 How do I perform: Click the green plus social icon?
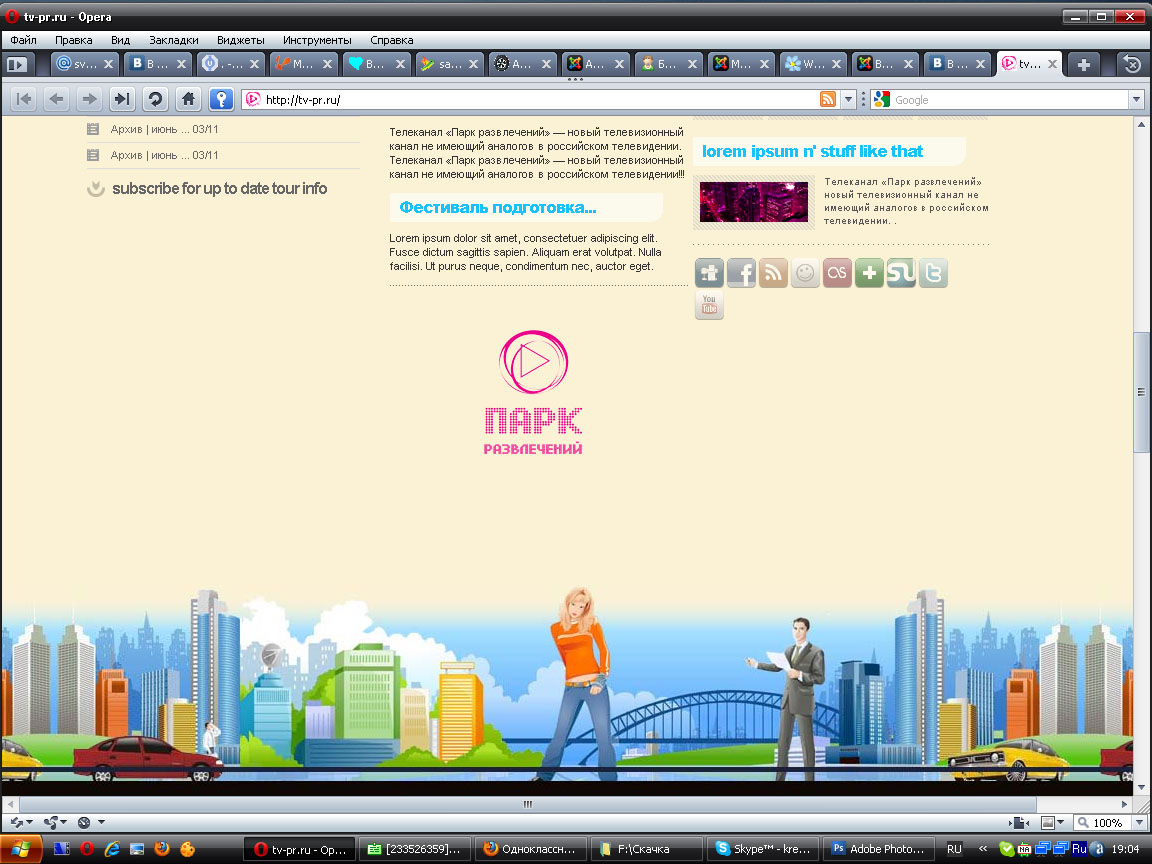[x=869, y=273]
